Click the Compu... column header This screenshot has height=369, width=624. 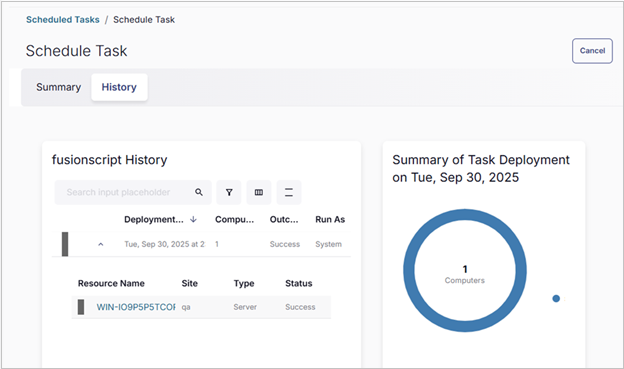[234, 219]
